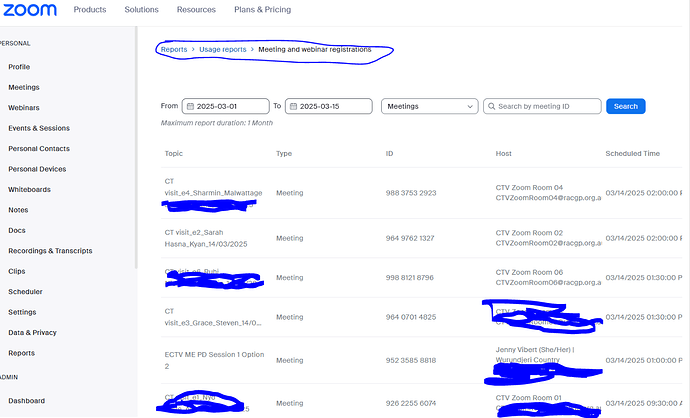This screenshot has width=690, height=418.
Task: Click the Usage reports breadcrumb link
Action: 223,49
